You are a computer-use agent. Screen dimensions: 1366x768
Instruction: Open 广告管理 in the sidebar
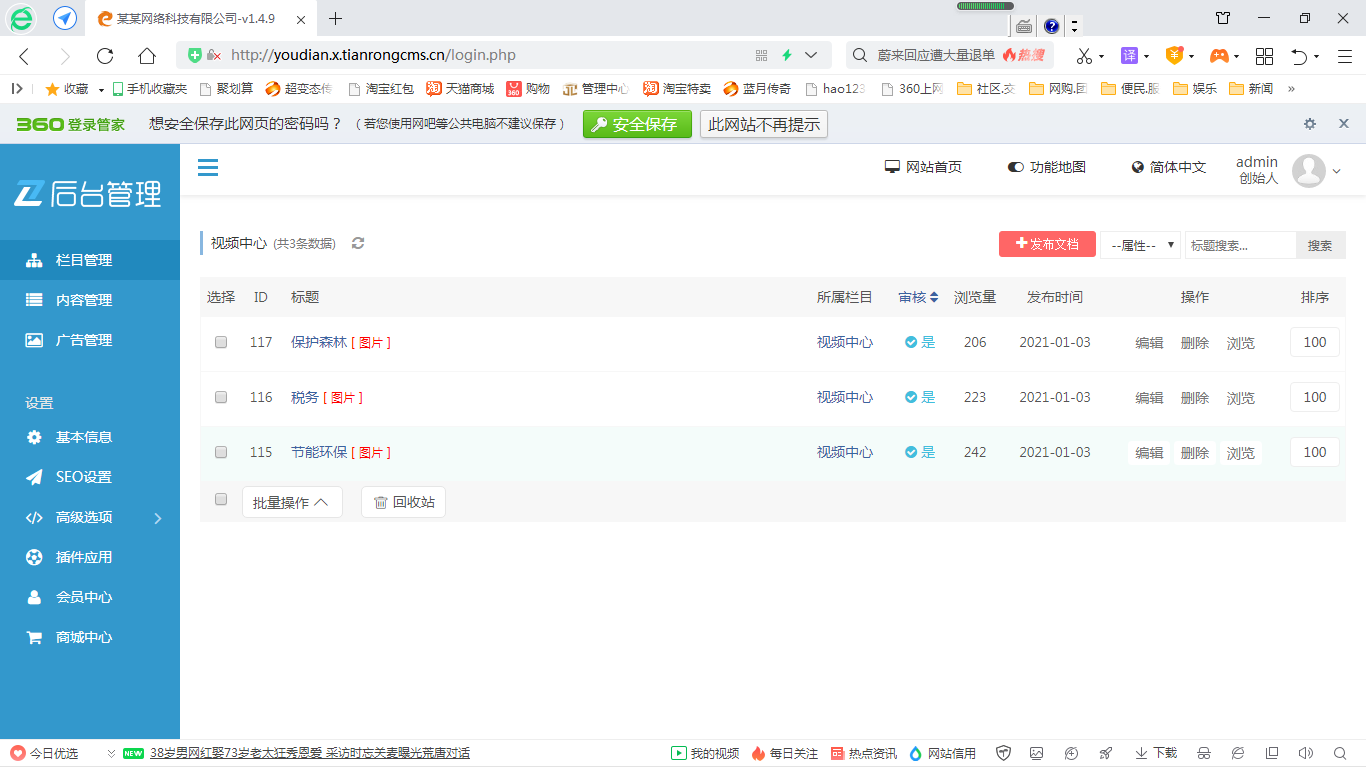90,340
